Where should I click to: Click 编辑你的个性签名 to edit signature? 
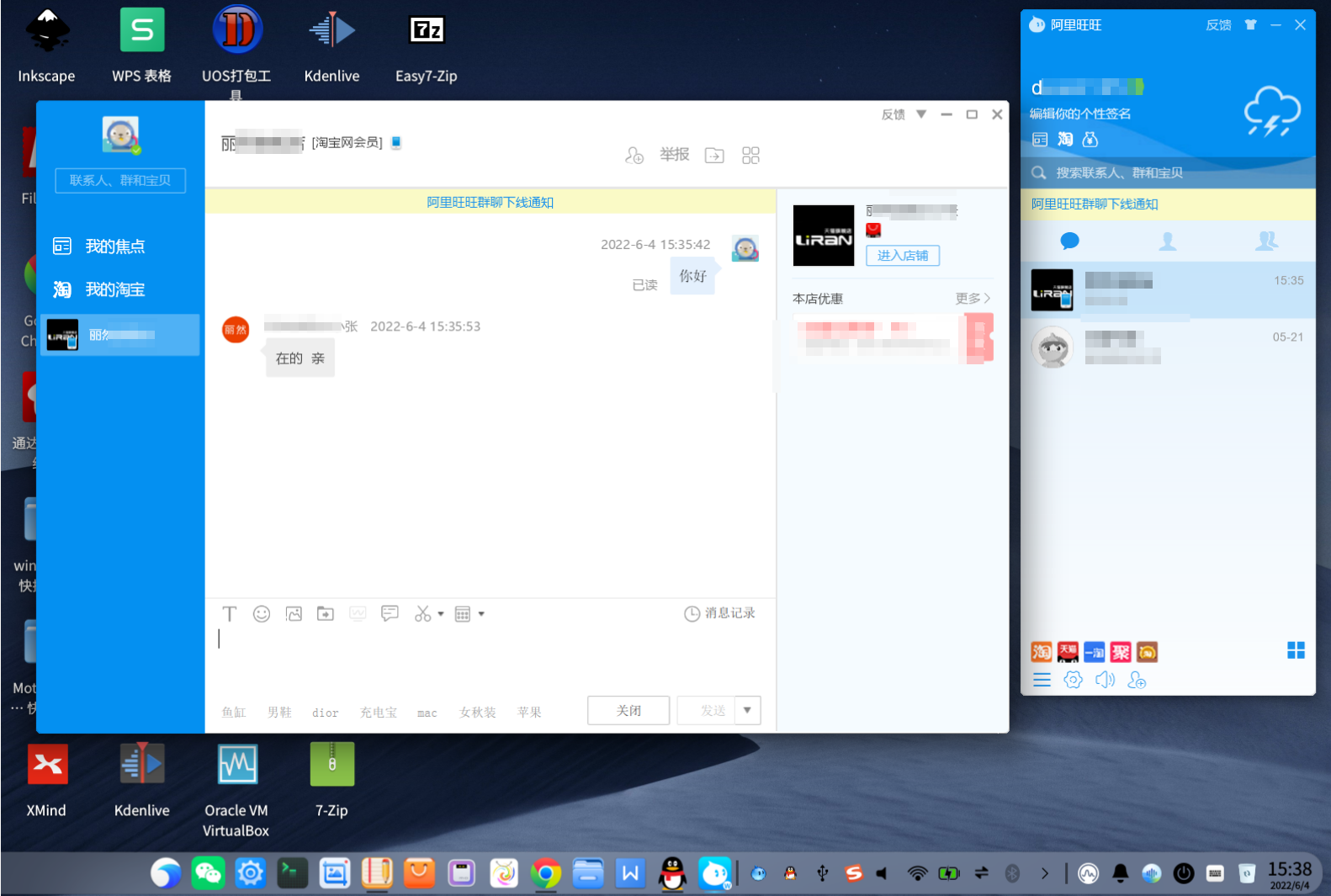[1080, 114]
